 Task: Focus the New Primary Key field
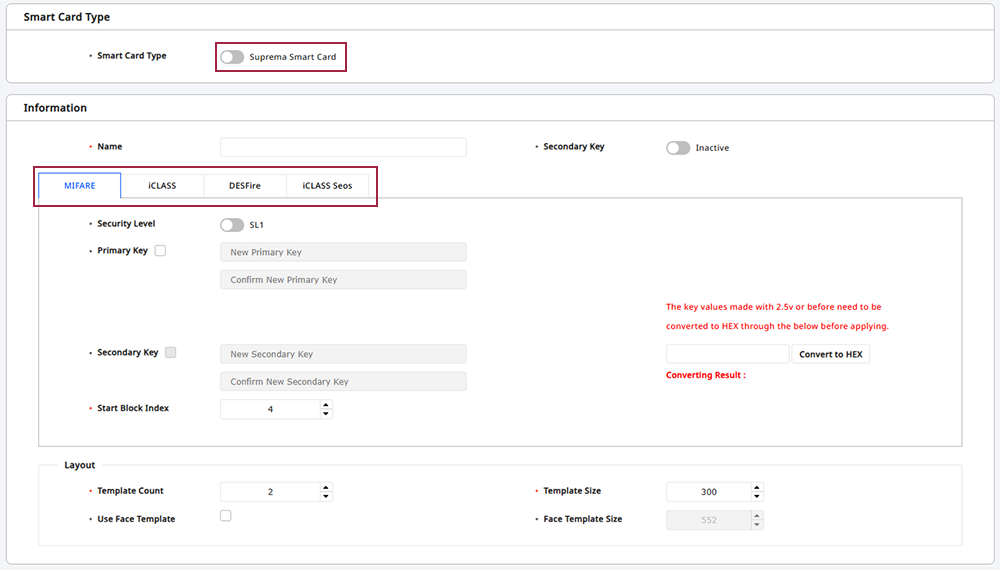tap(343, 252)
